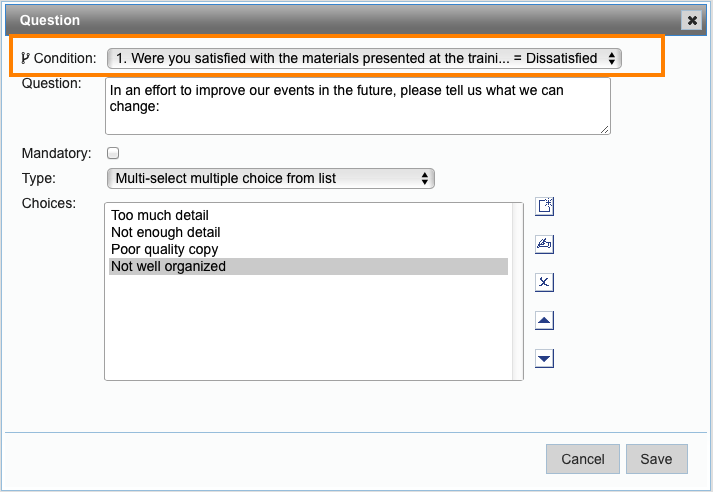Close the Question dialog
Viewport: 713px width, 492px height.
(x=692, y=20)
